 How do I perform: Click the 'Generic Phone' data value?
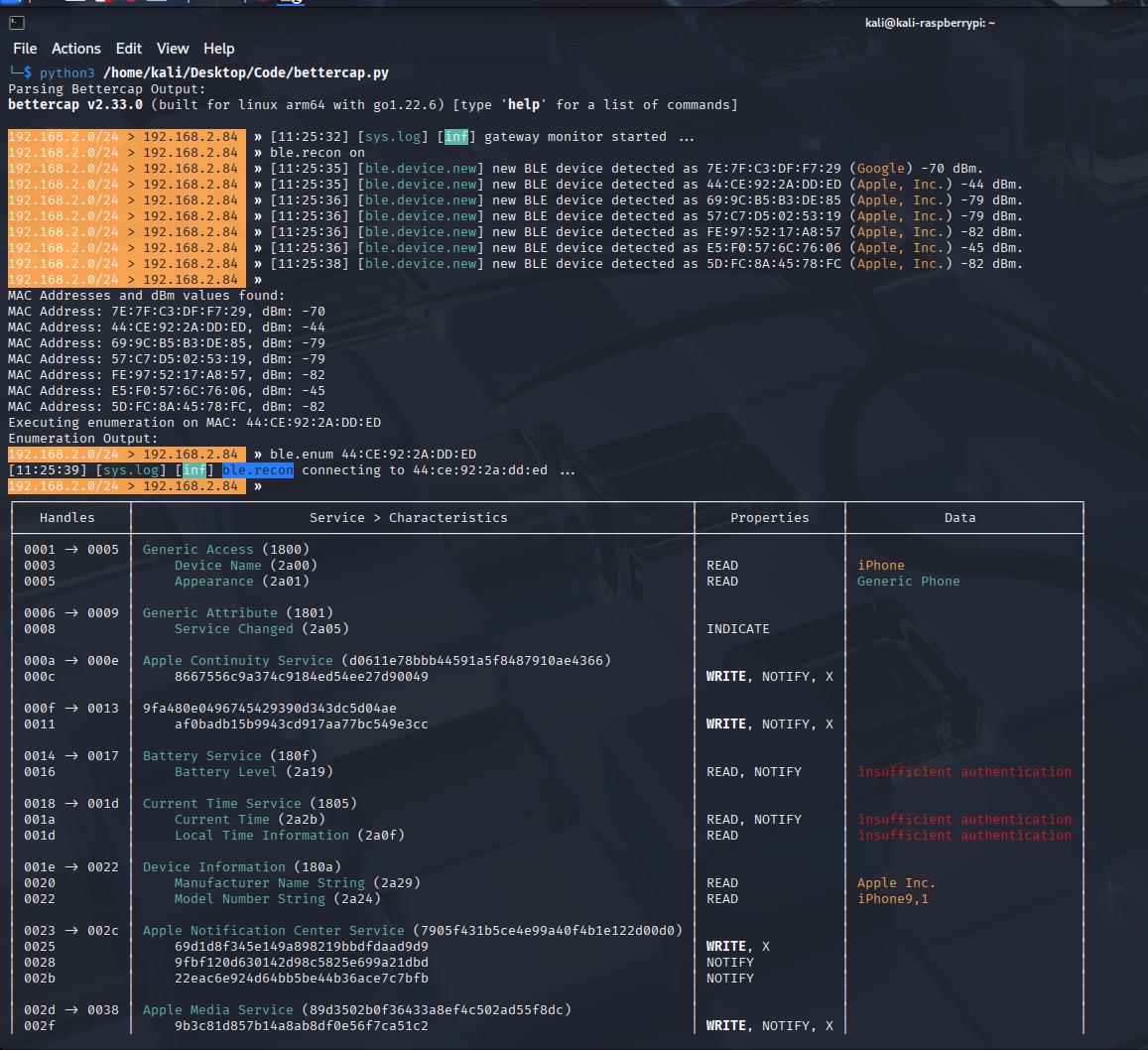pyautogui.click(x=909, y=582)
